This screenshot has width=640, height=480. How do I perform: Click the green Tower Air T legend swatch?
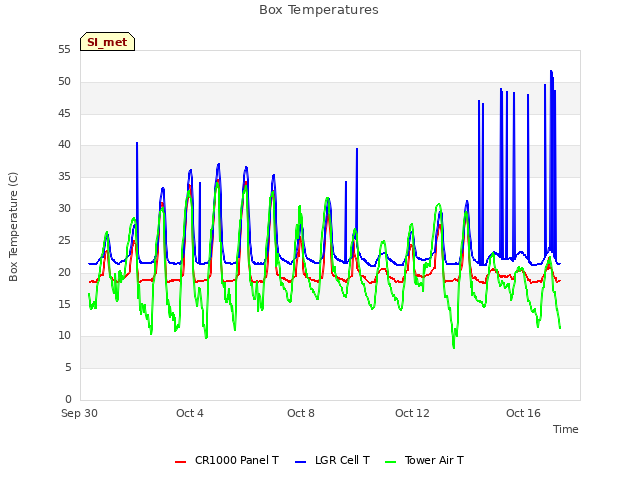[x=391, y=462]
